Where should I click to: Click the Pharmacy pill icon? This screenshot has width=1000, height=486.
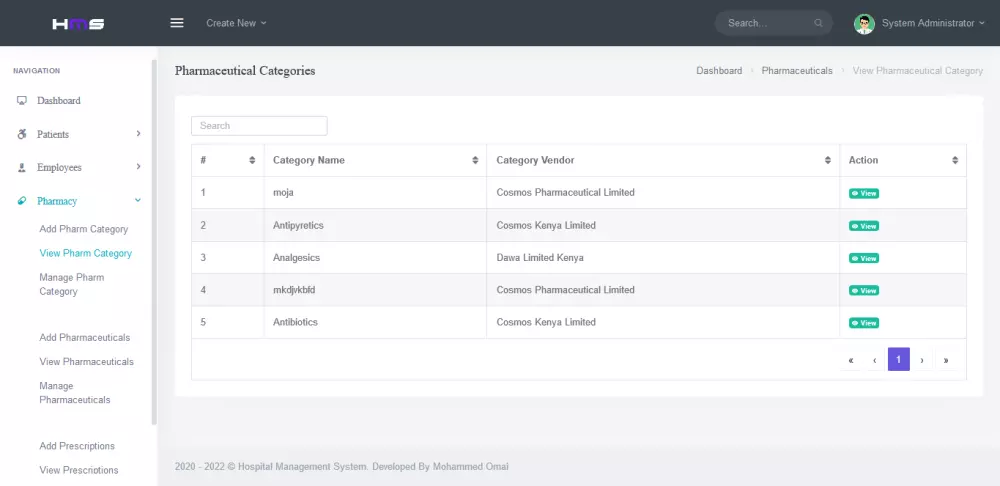tap(22, 201)
